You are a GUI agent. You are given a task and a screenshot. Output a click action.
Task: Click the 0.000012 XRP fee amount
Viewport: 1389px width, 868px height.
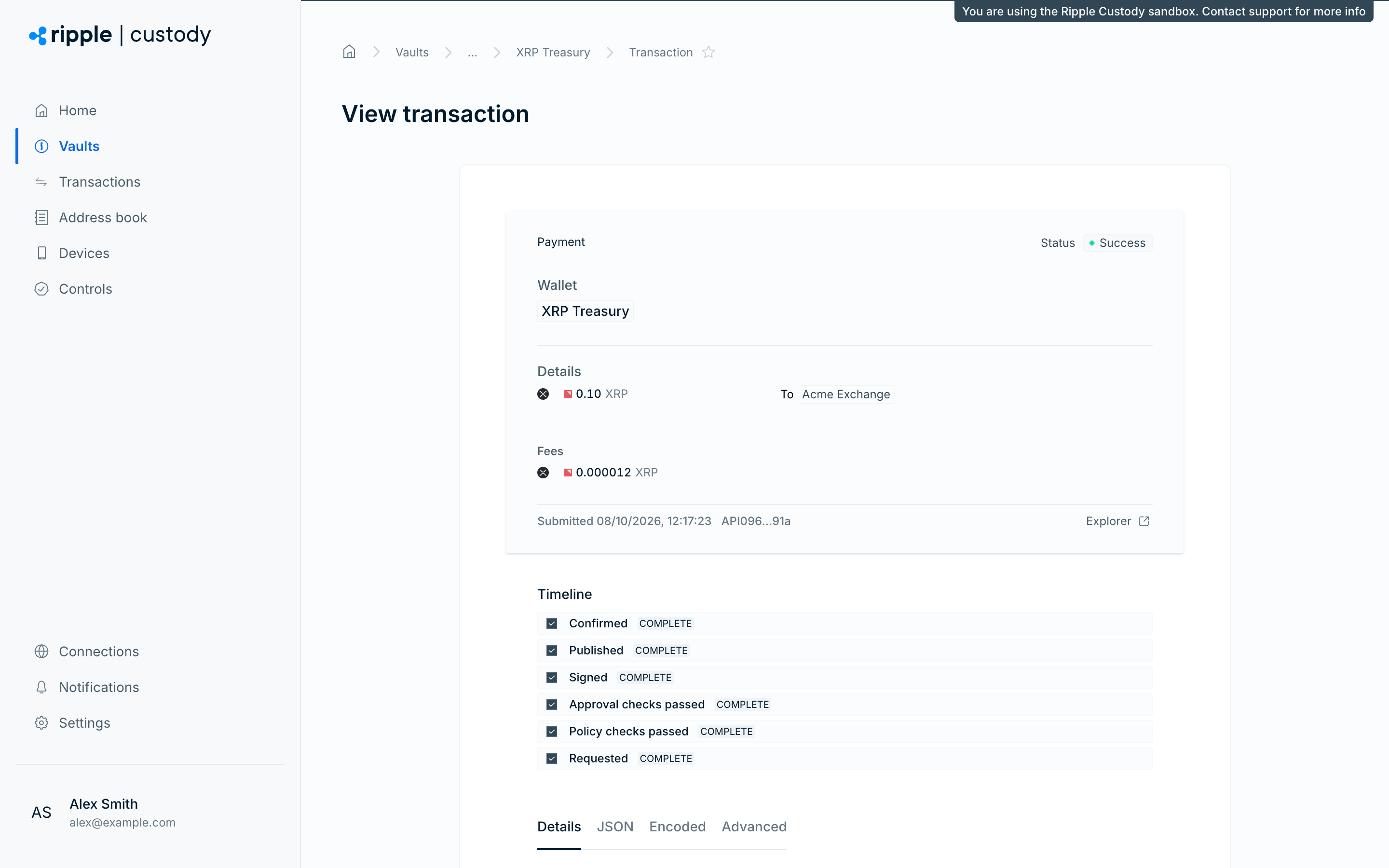(616, 473)
